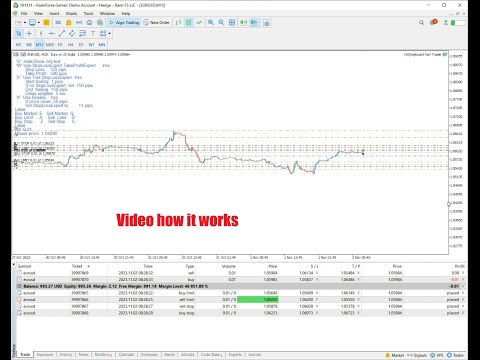This screenshot has width=480, height=360.
Task: Open the Insert menu
Action: [54, 14]
